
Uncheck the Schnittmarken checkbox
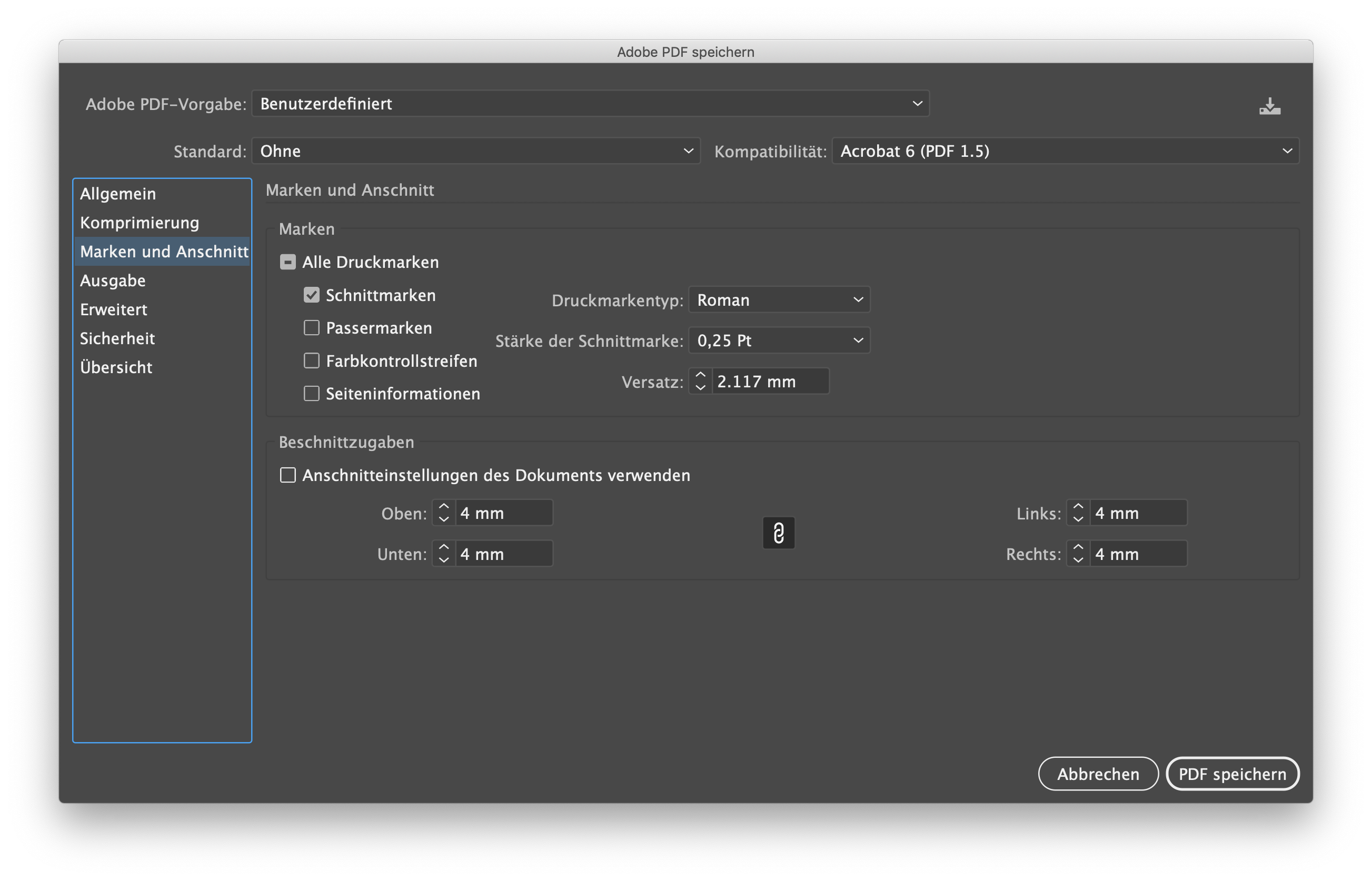(311, 295)
